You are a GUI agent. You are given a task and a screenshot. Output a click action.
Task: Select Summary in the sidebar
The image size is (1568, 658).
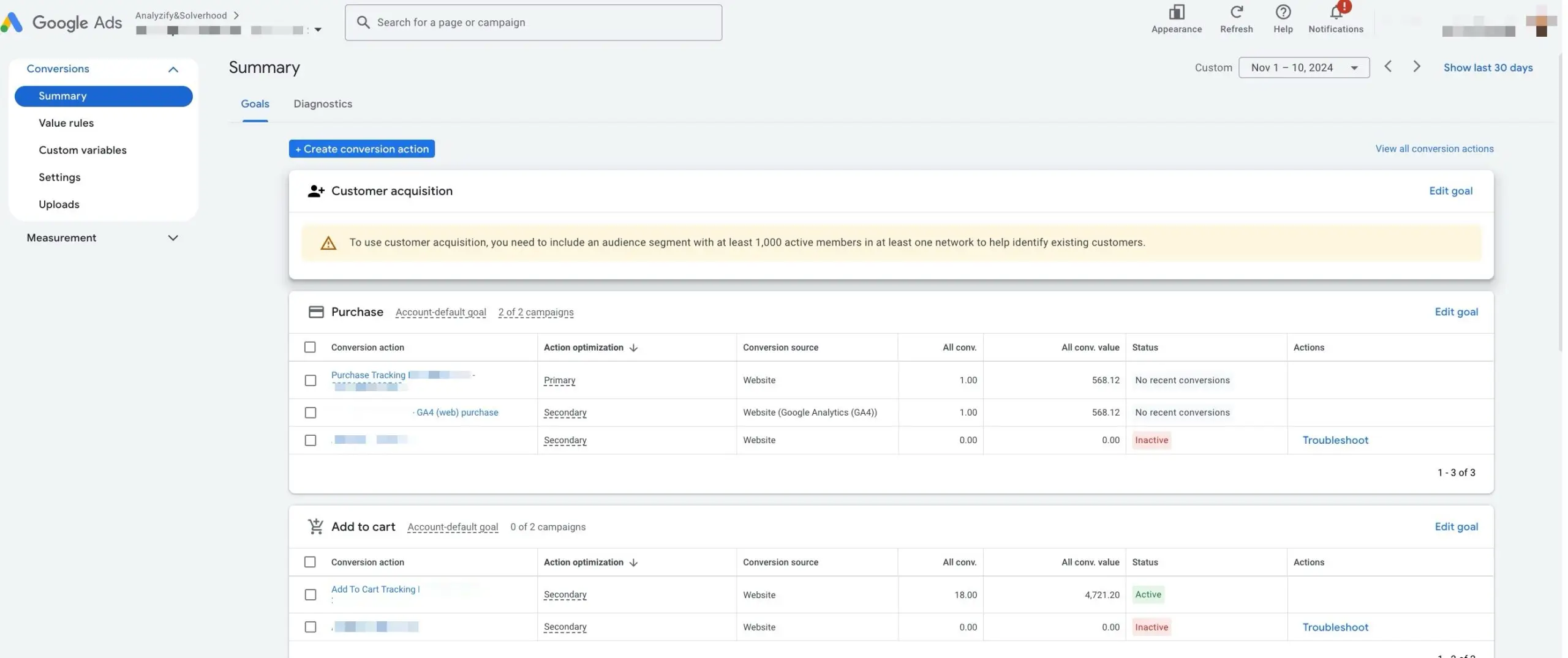pyautogui.click(x=104, y=96)
